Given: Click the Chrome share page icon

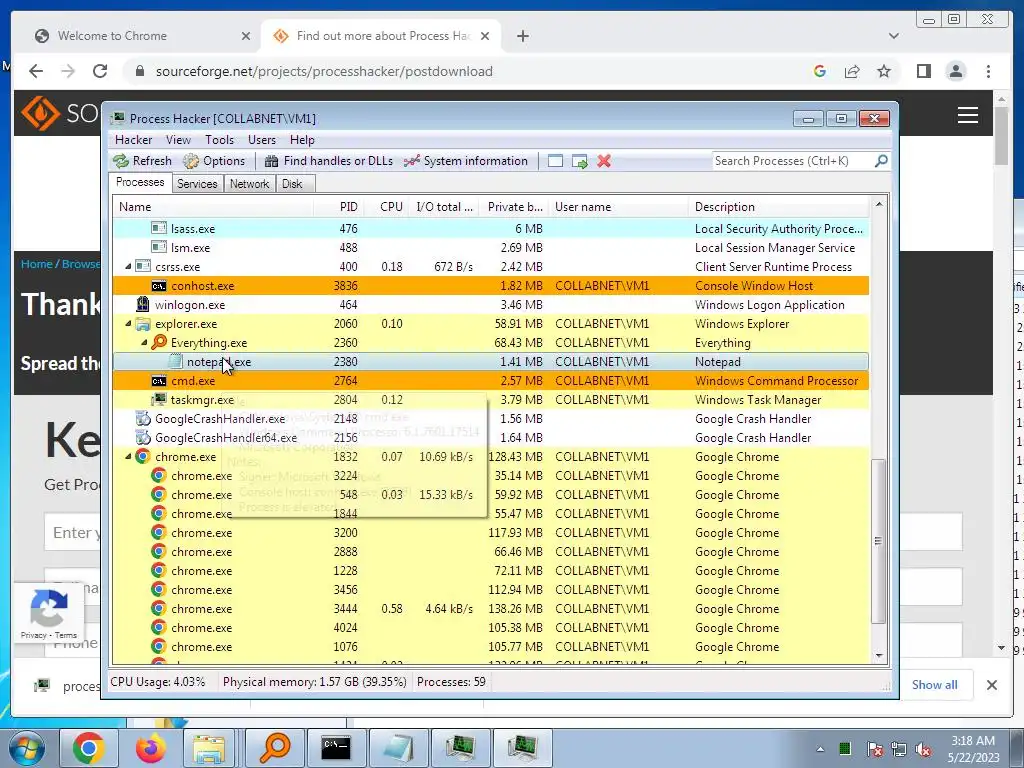Looking at the screenshot, I should (x=852, y=71).
